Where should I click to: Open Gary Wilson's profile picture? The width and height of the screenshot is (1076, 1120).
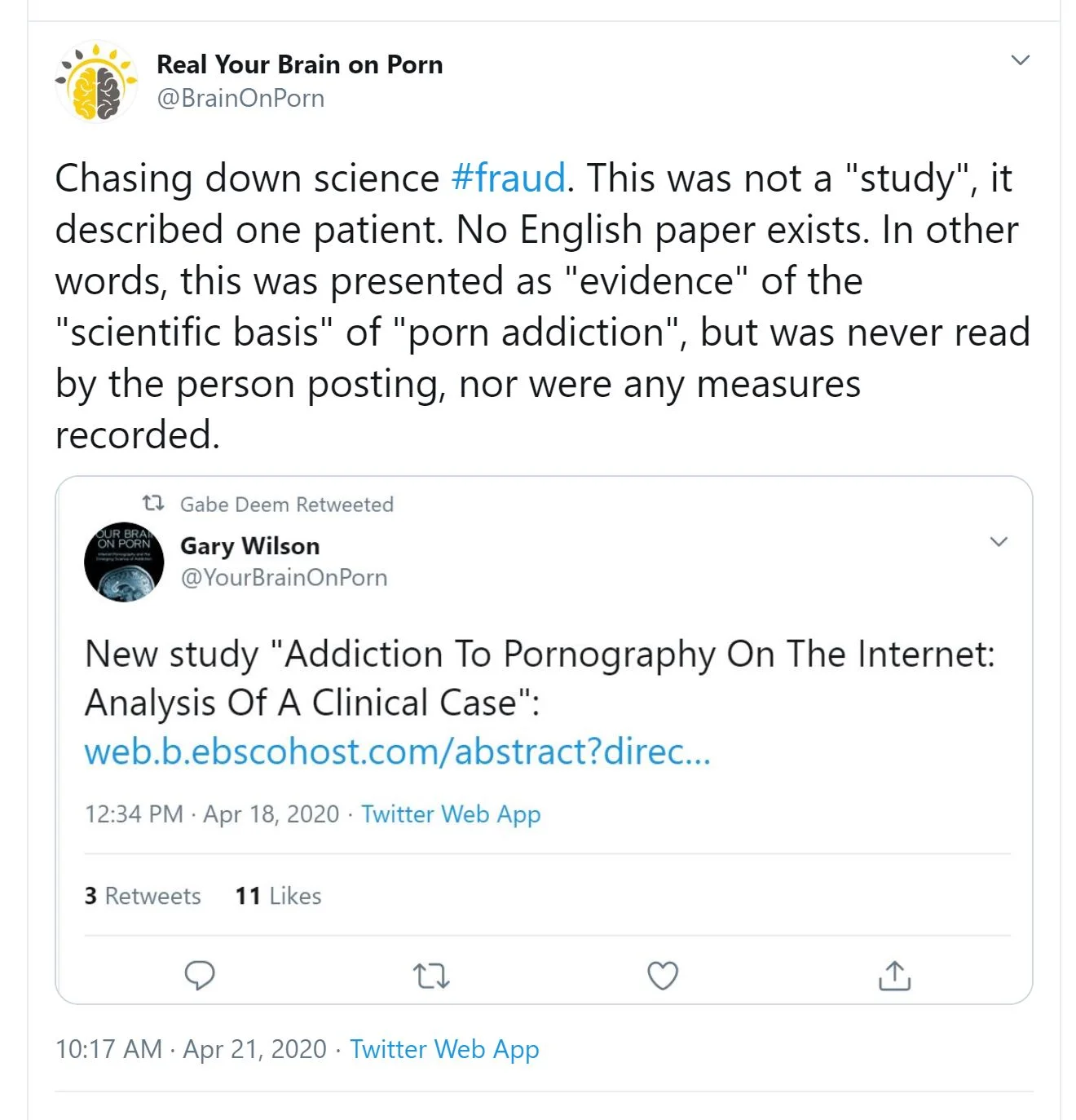coord(124,562)
